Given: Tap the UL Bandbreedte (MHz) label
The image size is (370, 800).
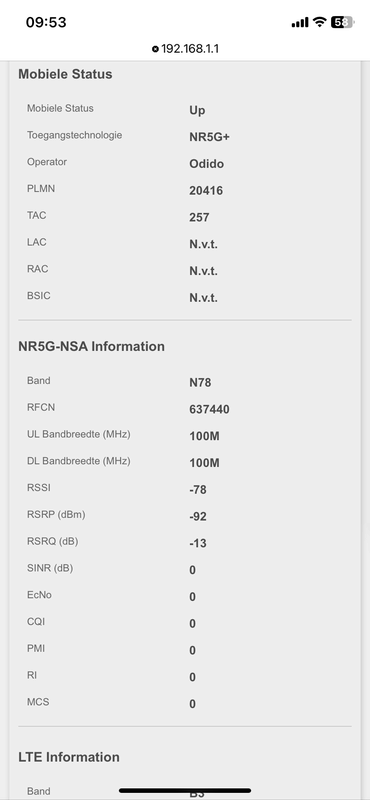Looking at the screenshot, I should pos(79,434).
